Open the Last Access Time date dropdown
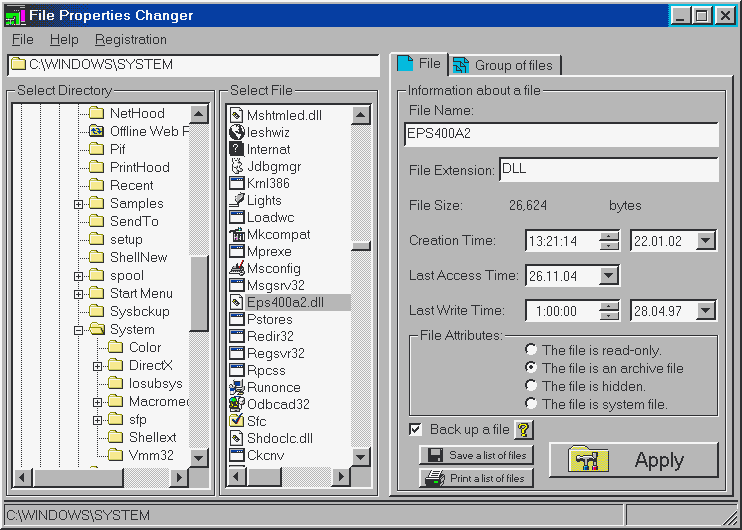Image resolution: width=742 pixels, height=530 pixels. [609, 275]
